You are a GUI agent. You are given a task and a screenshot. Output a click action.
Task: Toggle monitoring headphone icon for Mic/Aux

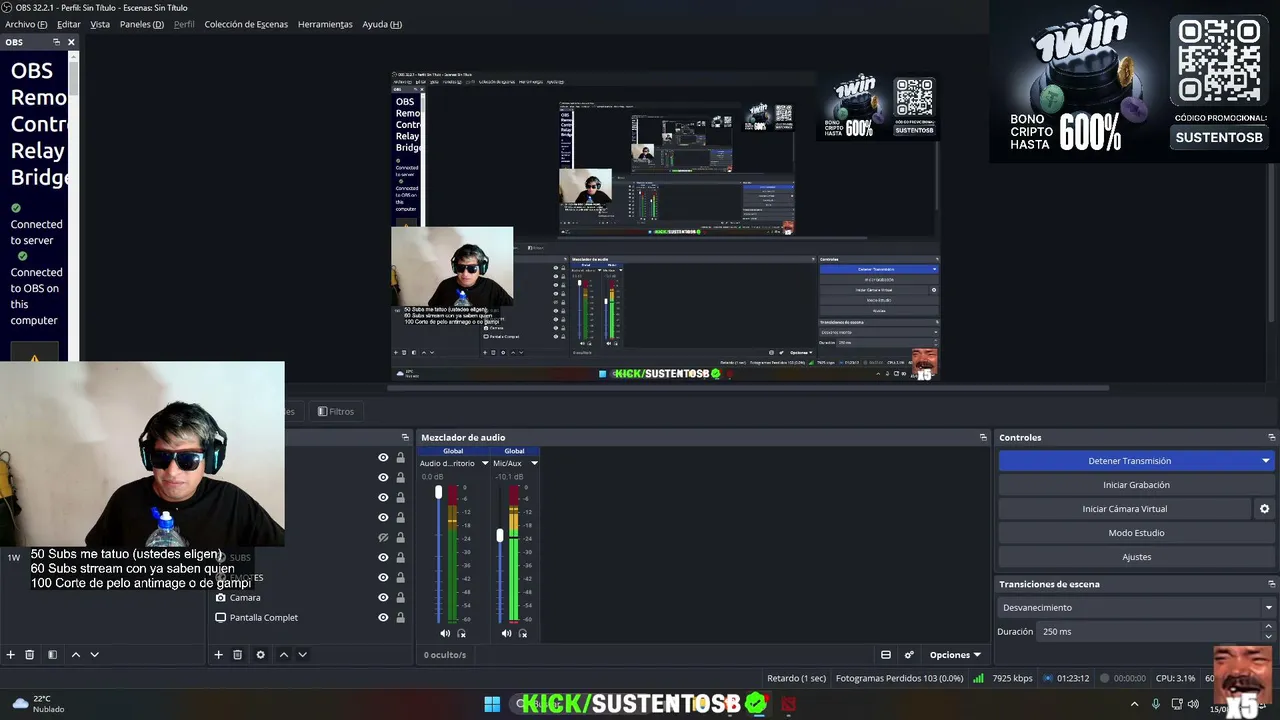click(522, 633)
